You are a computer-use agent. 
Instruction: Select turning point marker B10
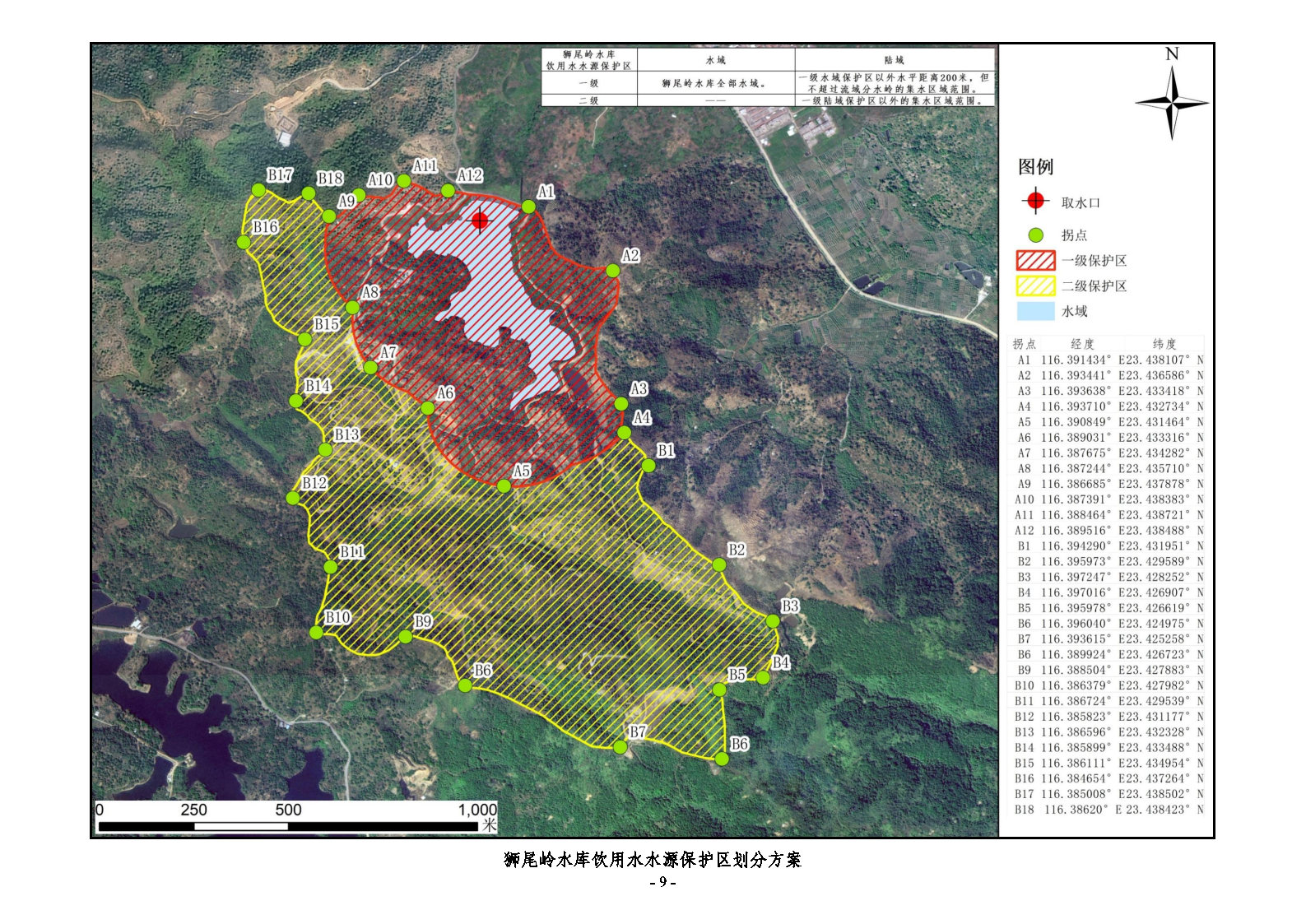(316, 633)
